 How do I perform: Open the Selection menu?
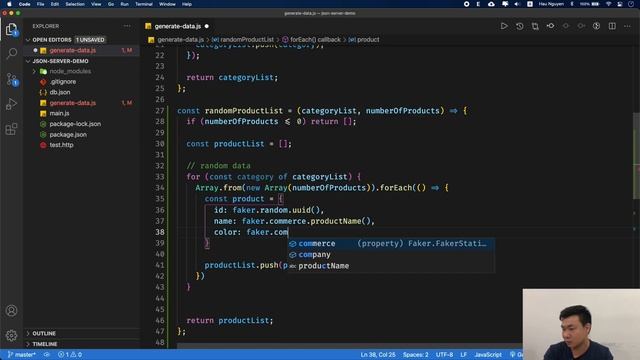click(x=75, y=4)
